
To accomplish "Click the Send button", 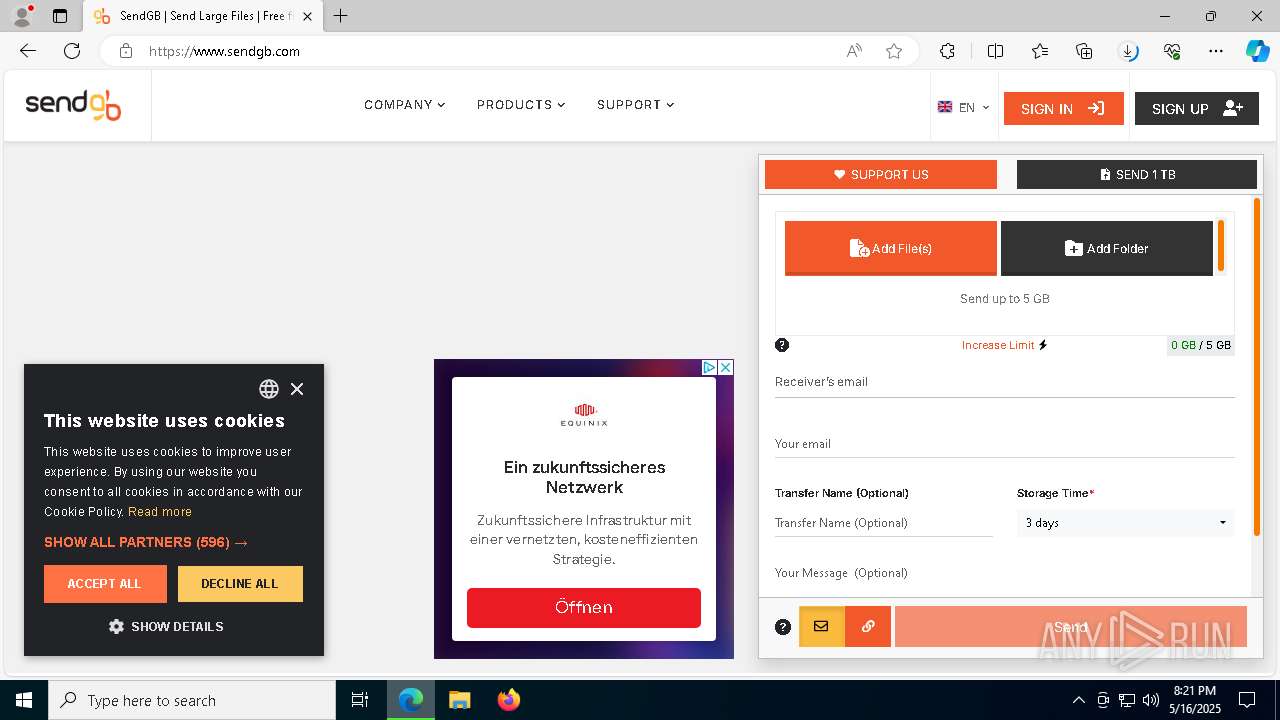I will [1071, 627].
